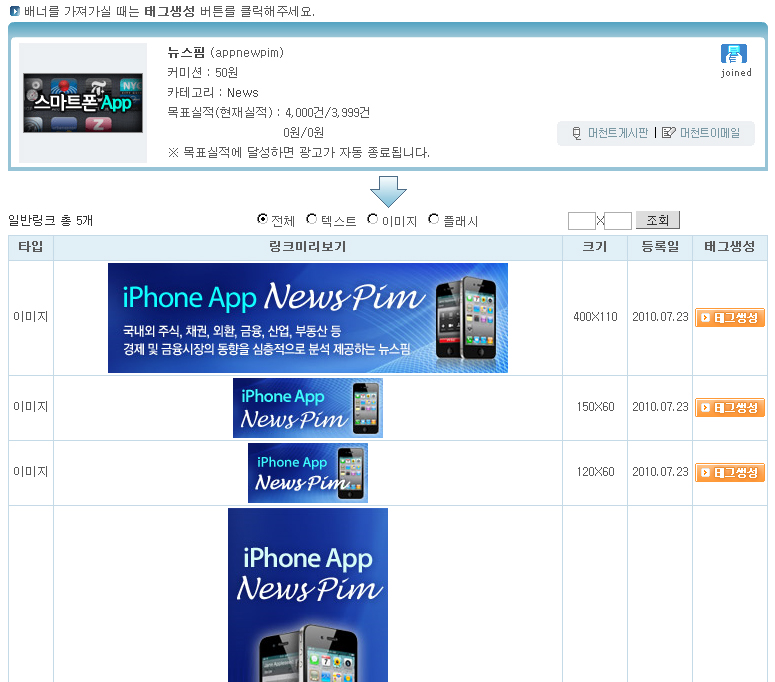Select the 플래시 radio button
The image size is (775, 682).
pyautogui.click(x=433, y=218)
